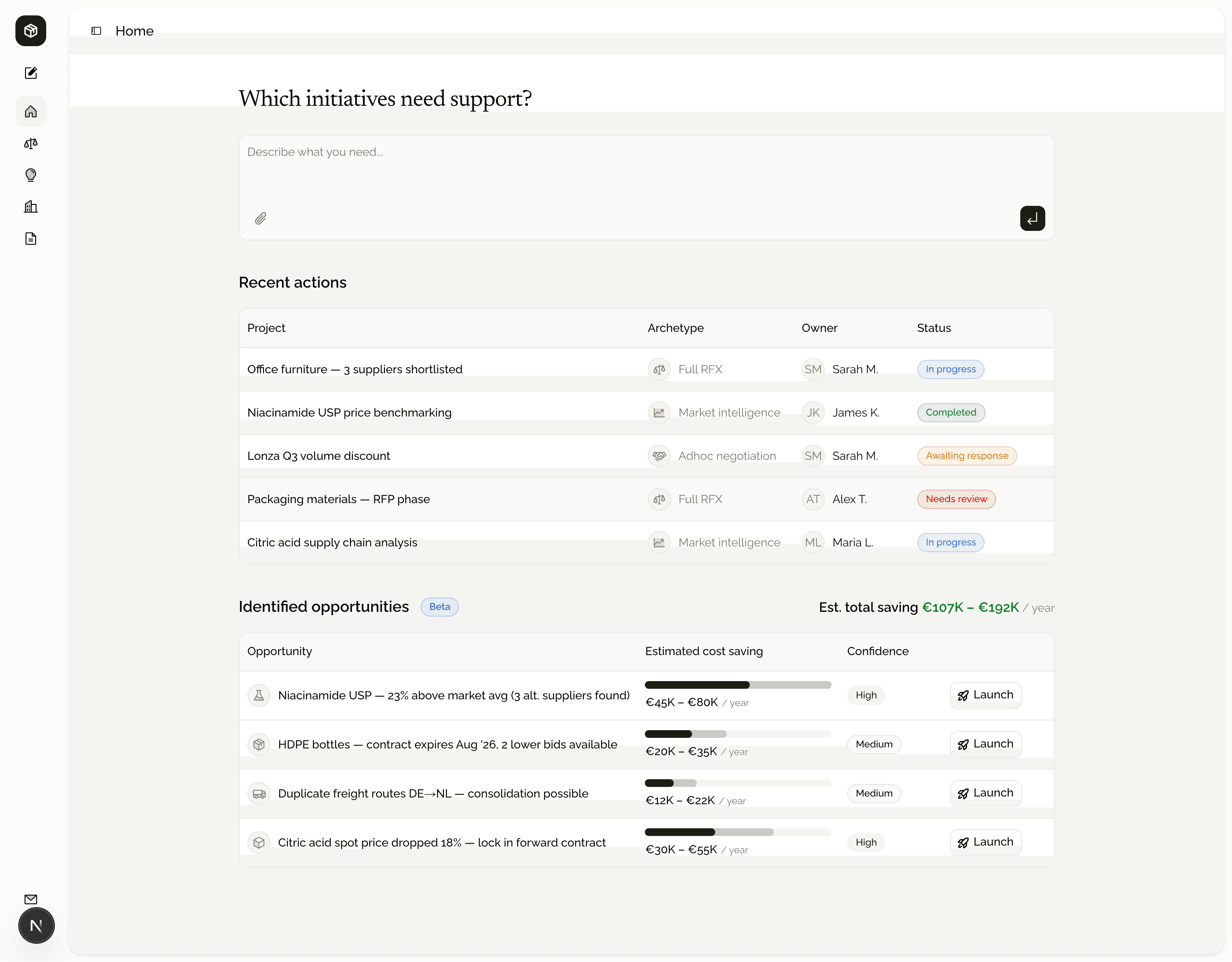Click the Home breadcrumb title

[134, 31]
